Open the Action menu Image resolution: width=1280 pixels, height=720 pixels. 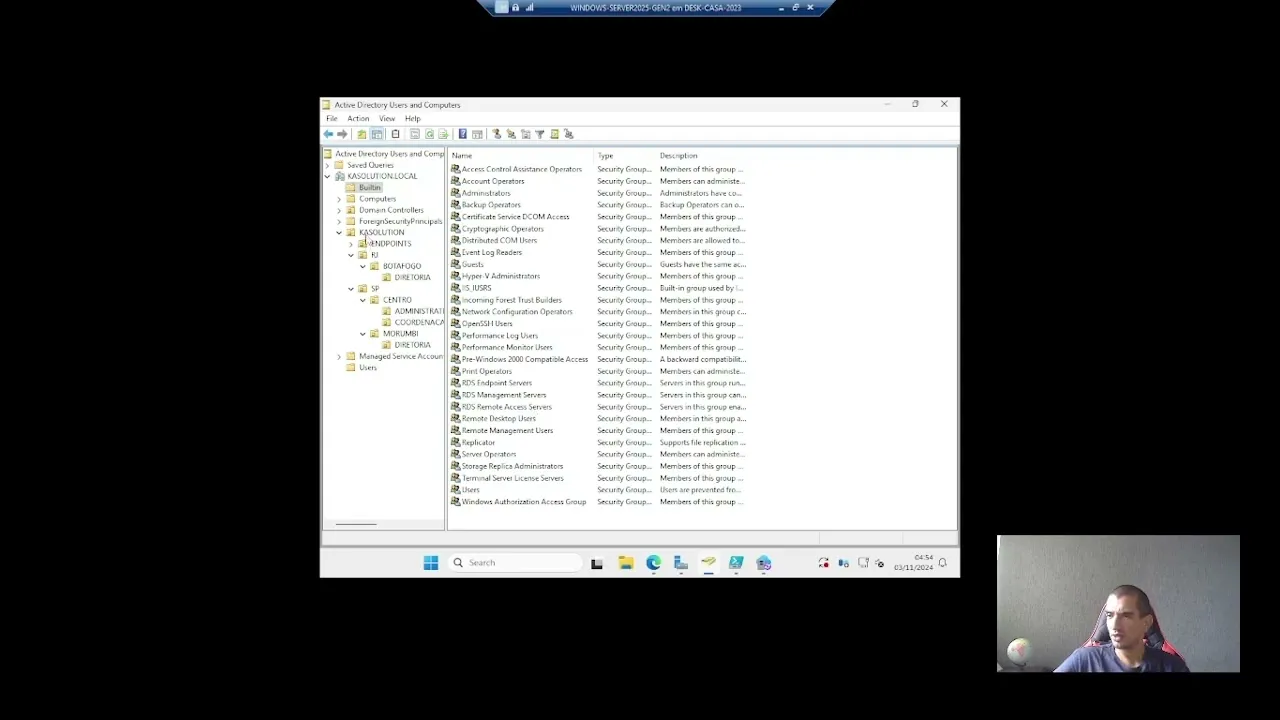pos(358,118)
